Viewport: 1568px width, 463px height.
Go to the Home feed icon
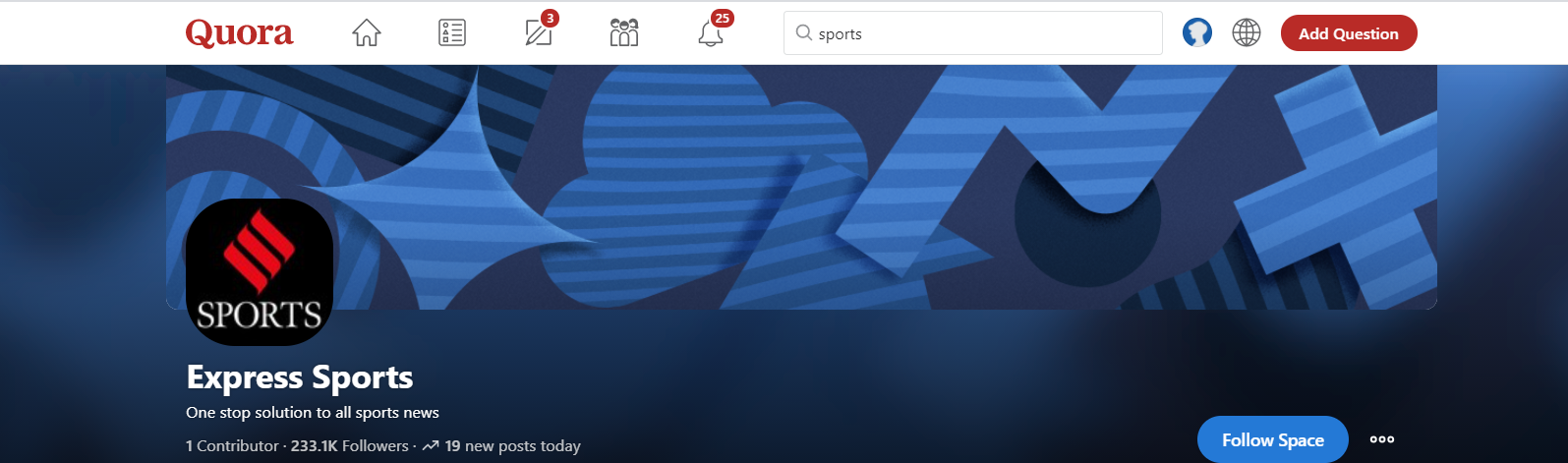367,33
